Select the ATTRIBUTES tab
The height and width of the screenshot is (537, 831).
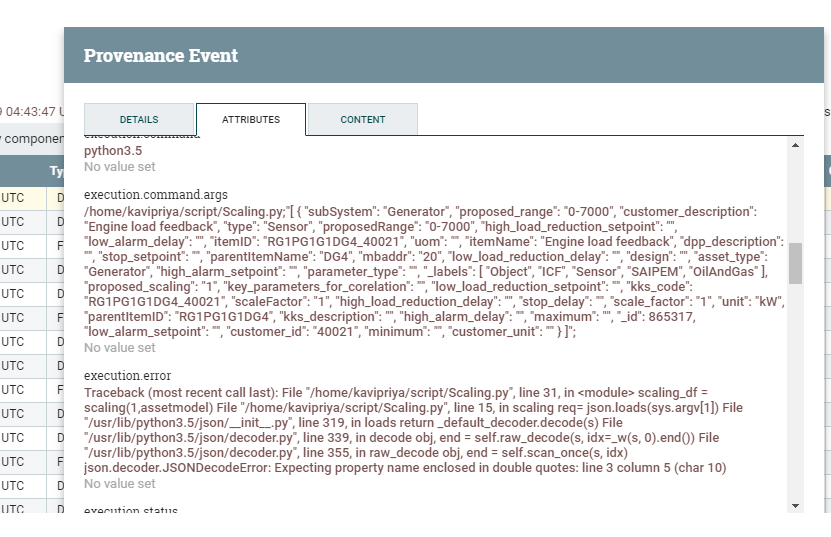251,119
